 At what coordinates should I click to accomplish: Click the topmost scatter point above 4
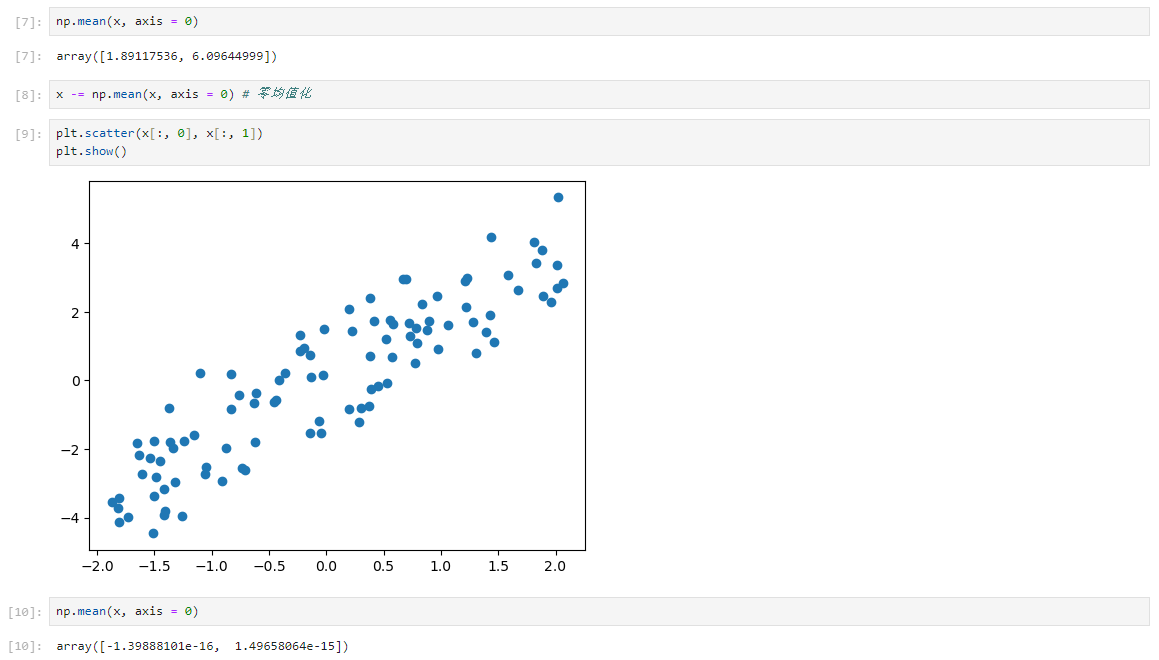[x=558, y=197]
